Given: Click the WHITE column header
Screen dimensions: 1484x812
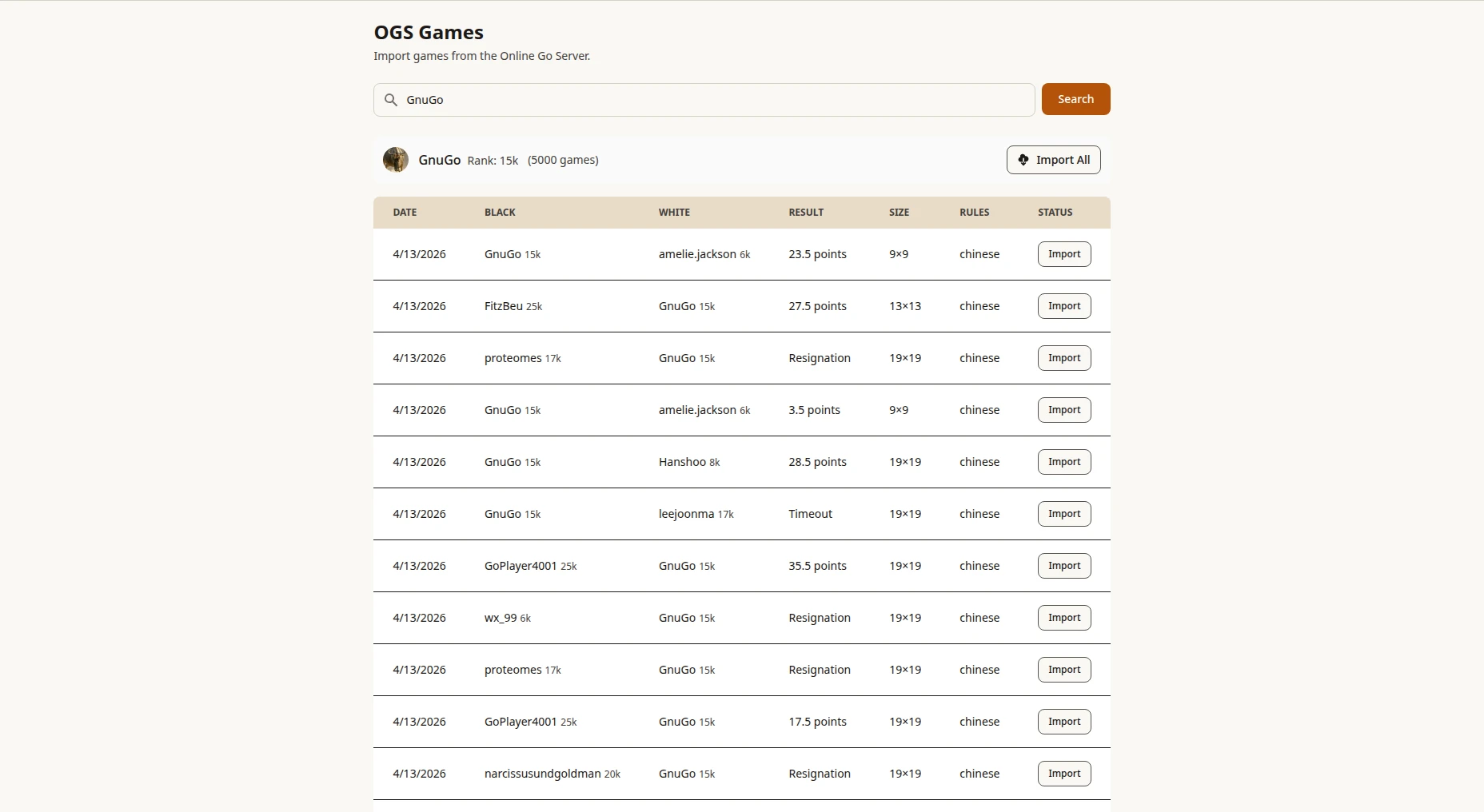Looking at the screenshot, I should click(x=674, y=213).
